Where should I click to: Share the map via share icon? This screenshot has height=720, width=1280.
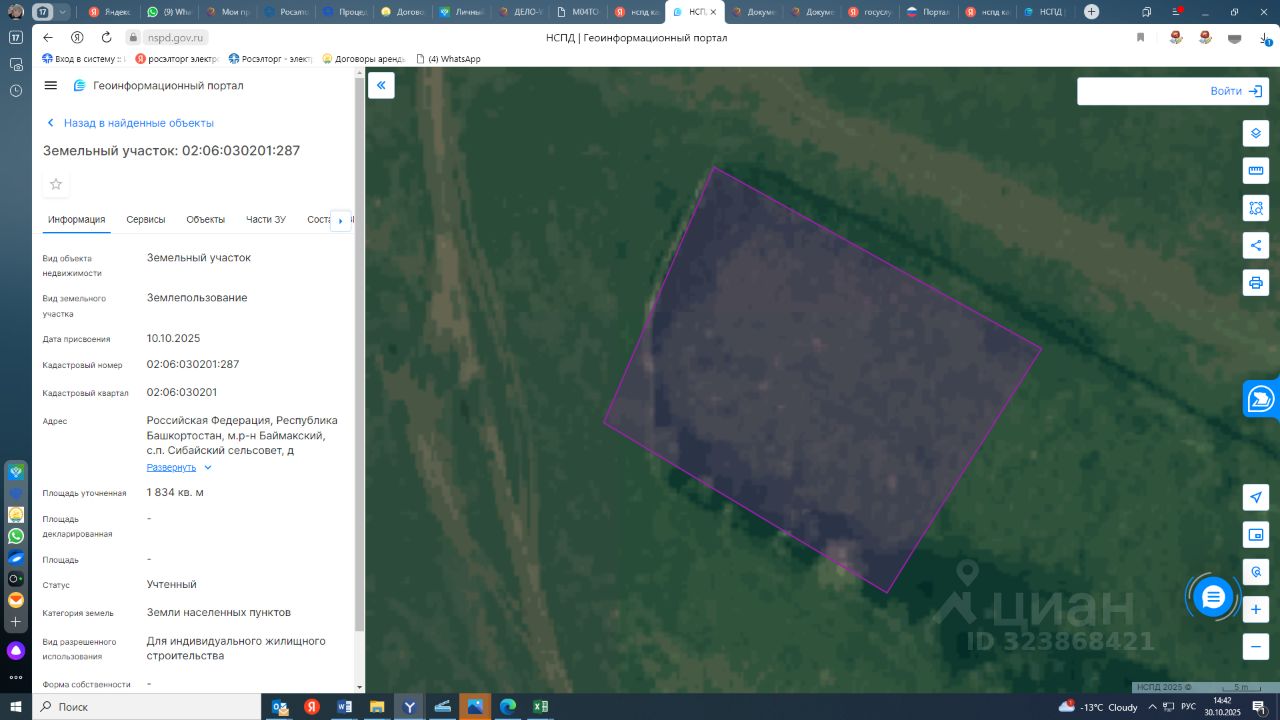click(x=1256, y=245)
